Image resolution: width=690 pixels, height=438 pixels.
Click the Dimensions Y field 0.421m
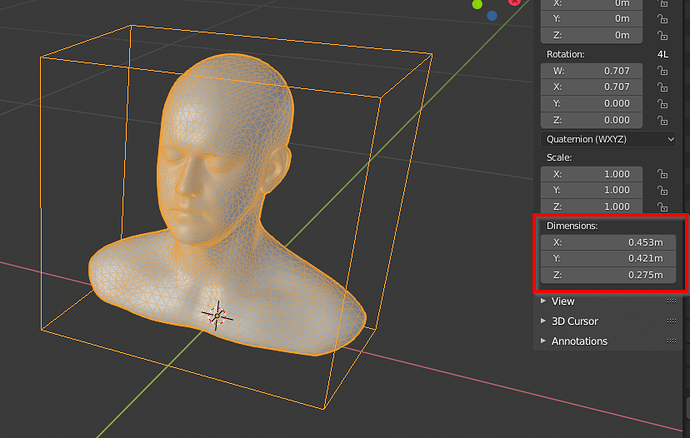609,258
